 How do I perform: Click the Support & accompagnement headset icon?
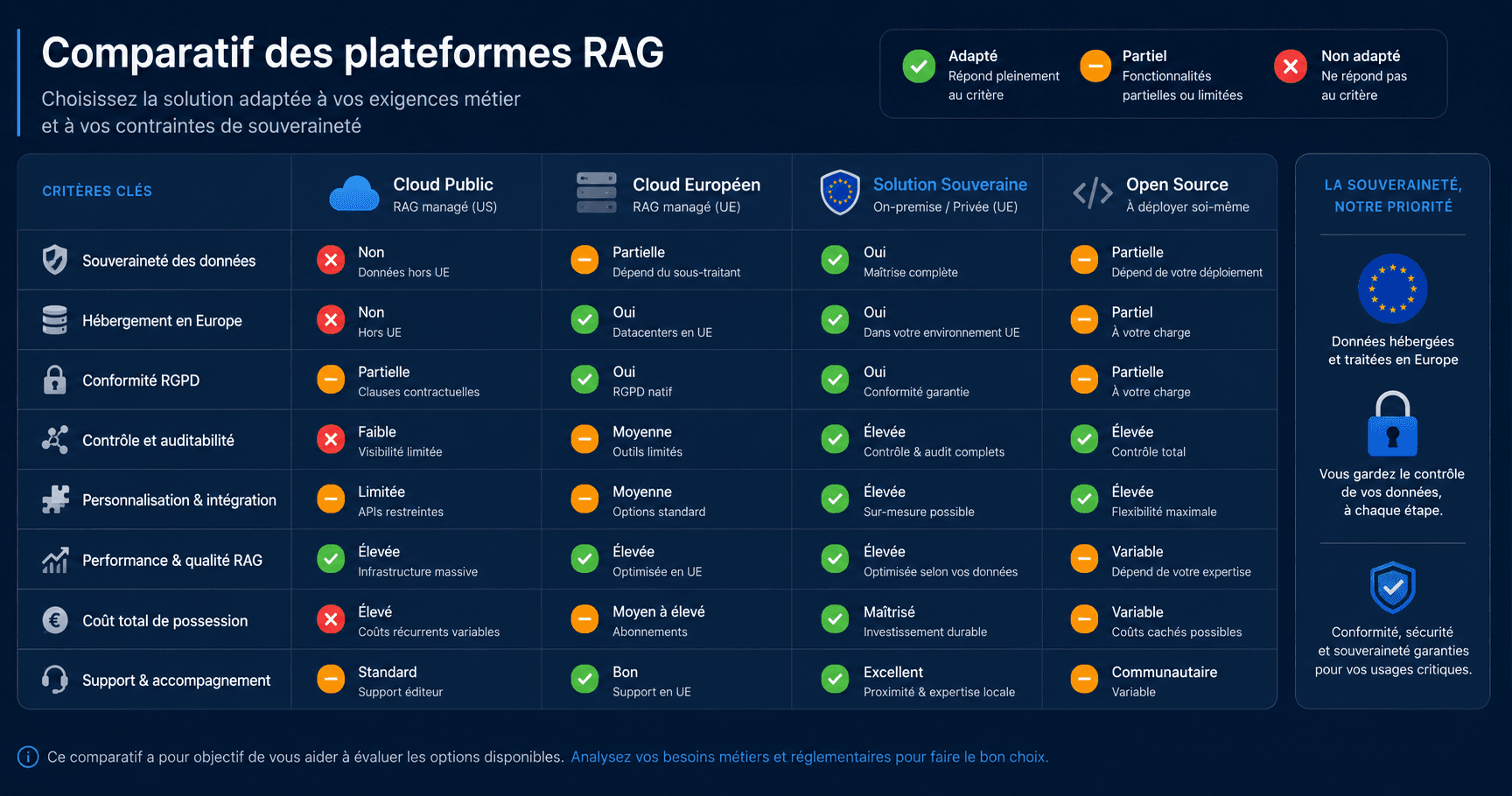(x=55, y=680)
